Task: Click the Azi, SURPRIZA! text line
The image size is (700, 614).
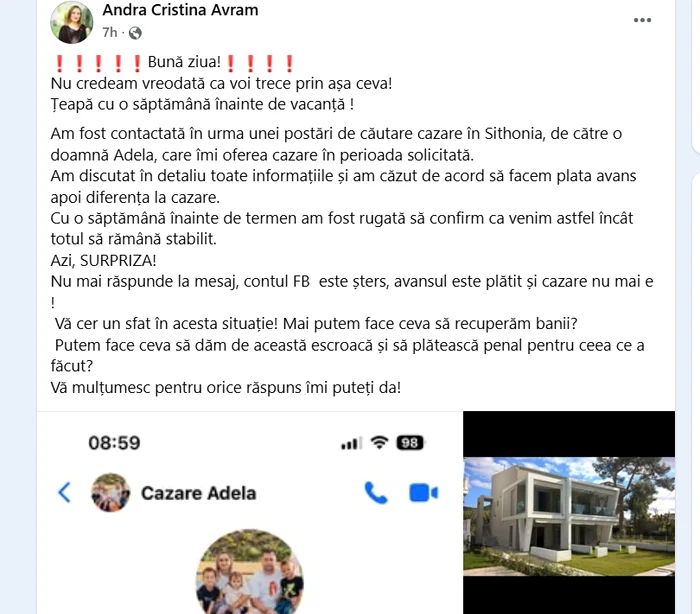Action: point(104,261)
